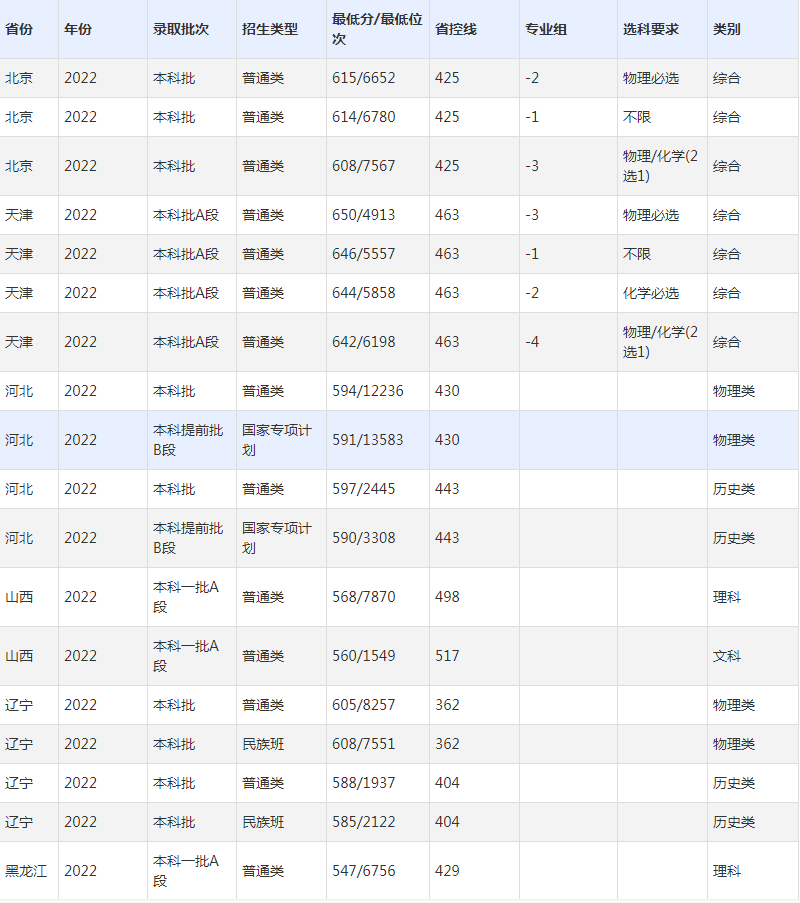Click 物理必选 in the 650/4913 row
800x903 pixels.
tap(651, 215)
